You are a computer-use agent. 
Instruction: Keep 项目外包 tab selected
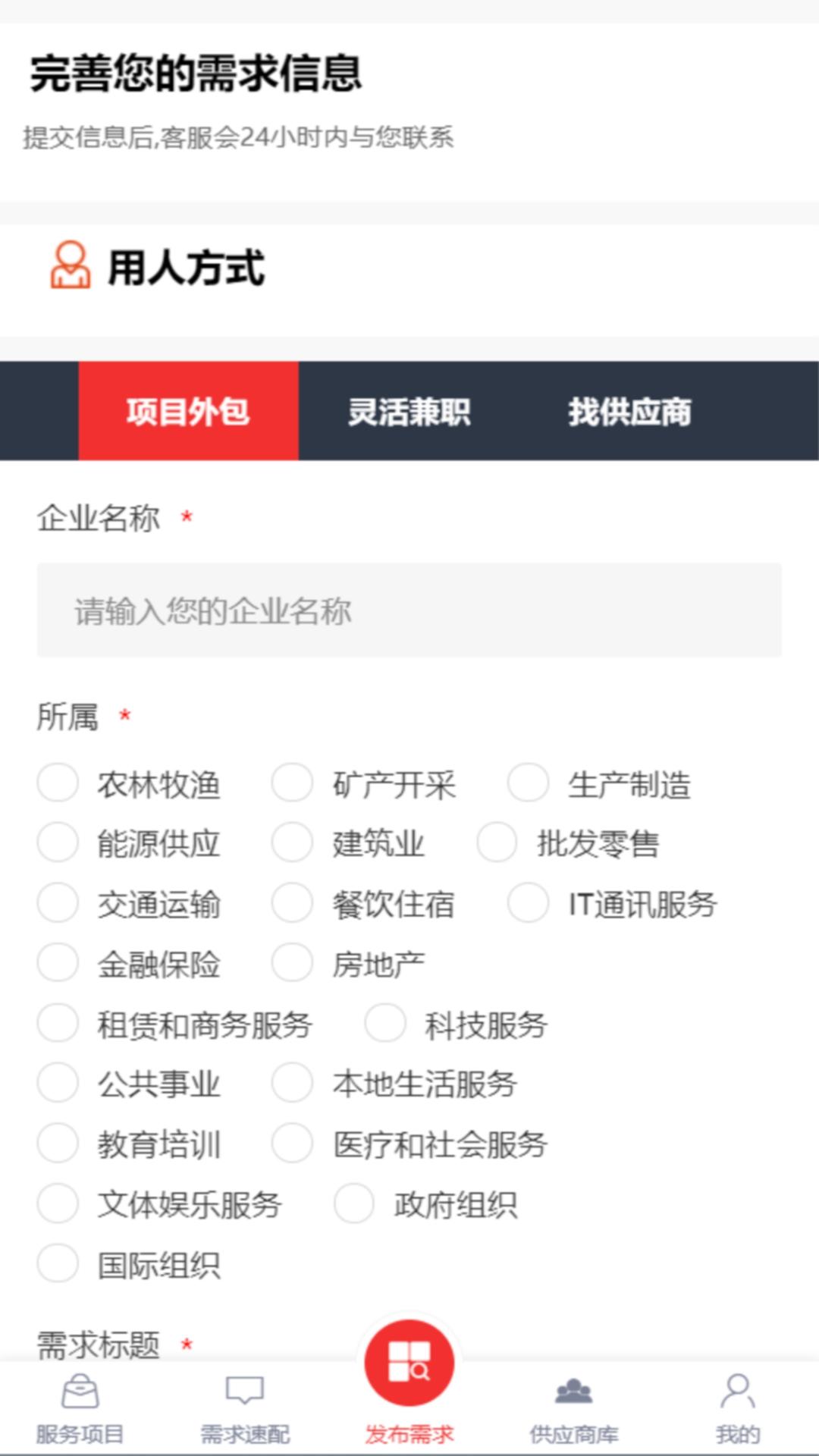187,412
